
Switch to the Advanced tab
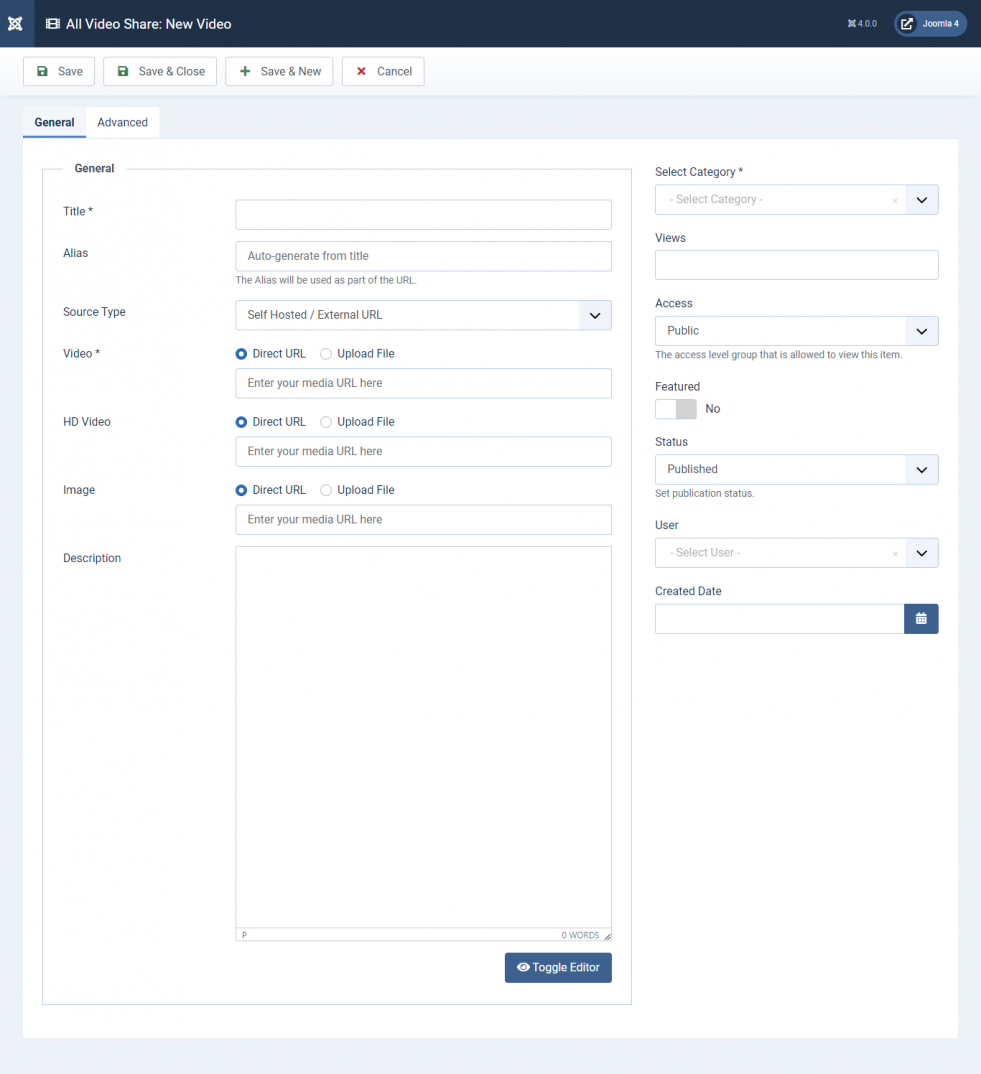tap(123, 122)
